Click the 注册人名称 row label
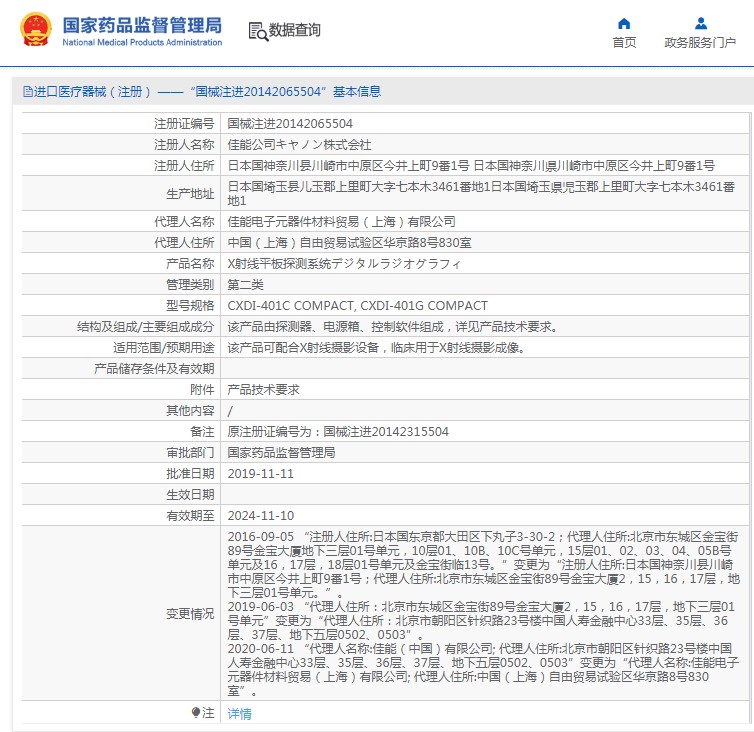 [184, 144]
